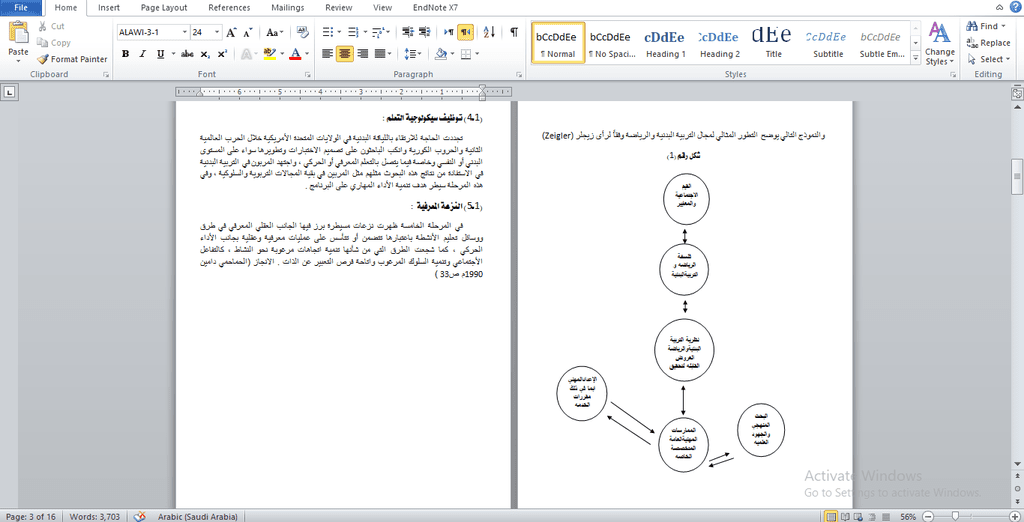
Task: Toggle Bold formatting
Action: click(x=125, y=54)
